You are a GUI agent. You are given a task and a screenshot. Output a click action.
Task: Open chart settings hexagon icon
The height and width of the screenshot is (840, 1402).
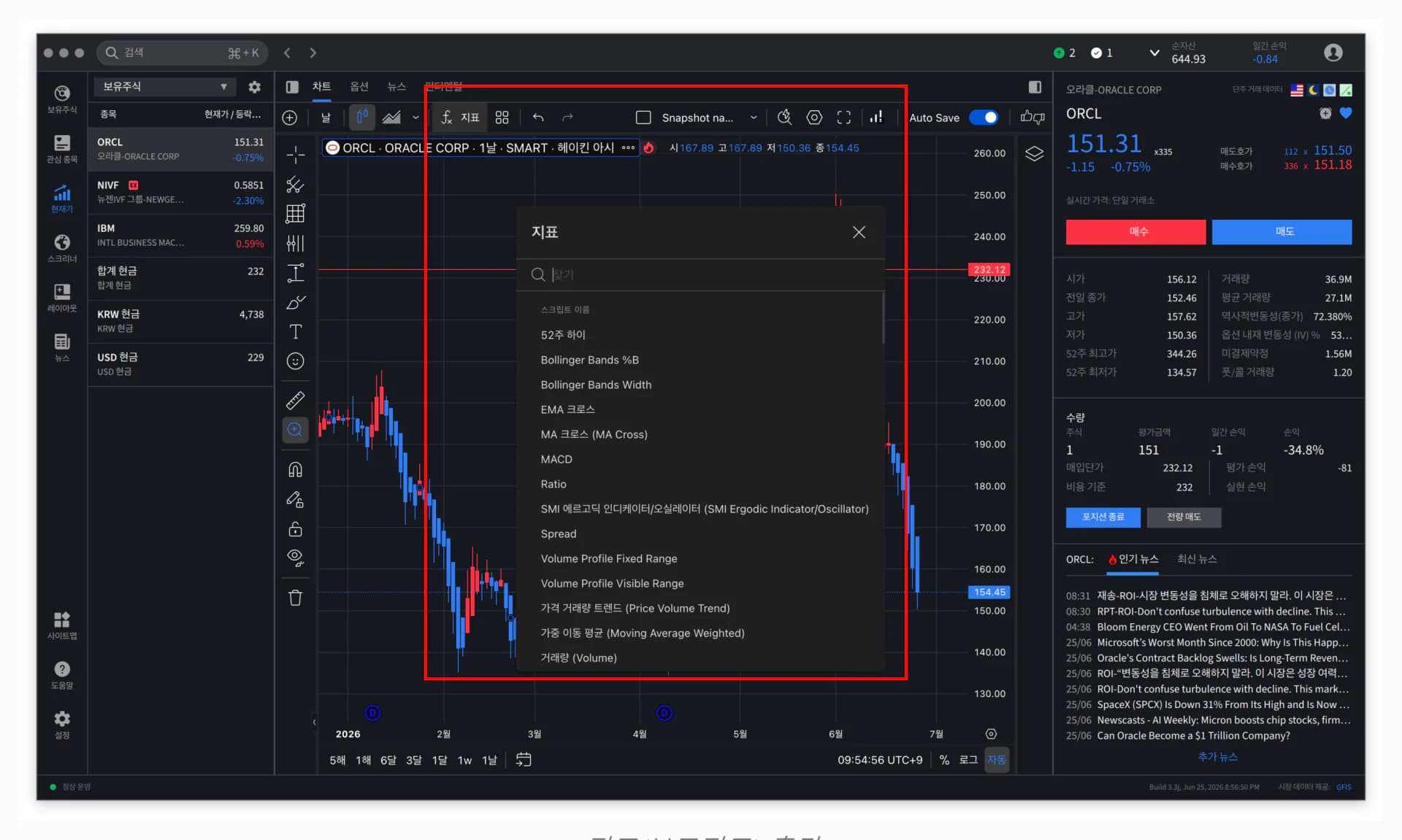pos(814,117)
